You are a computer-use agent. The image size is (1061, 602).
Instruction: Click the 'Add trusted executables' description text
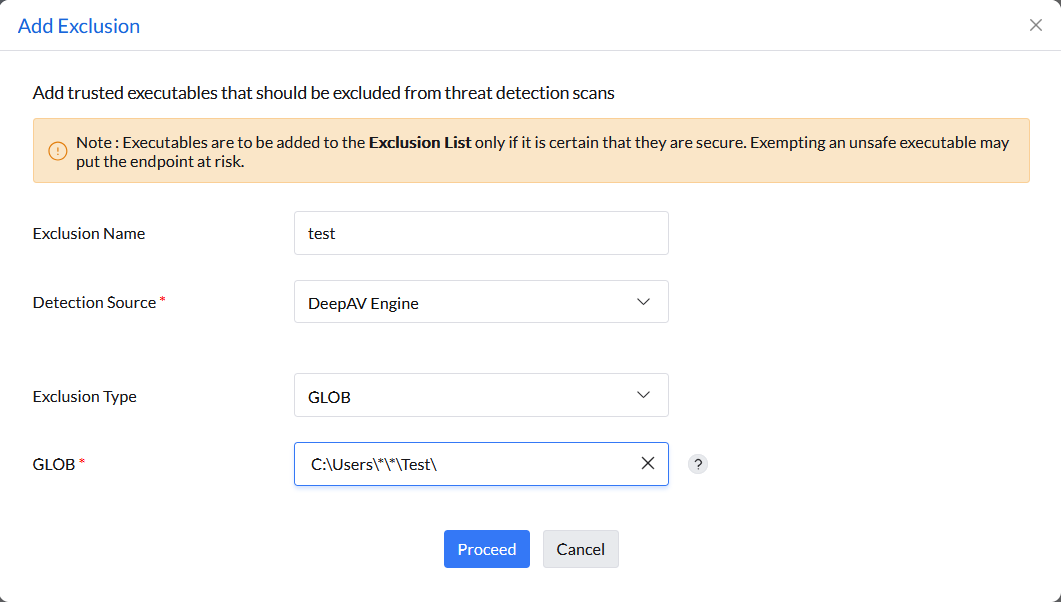point(323,93)
